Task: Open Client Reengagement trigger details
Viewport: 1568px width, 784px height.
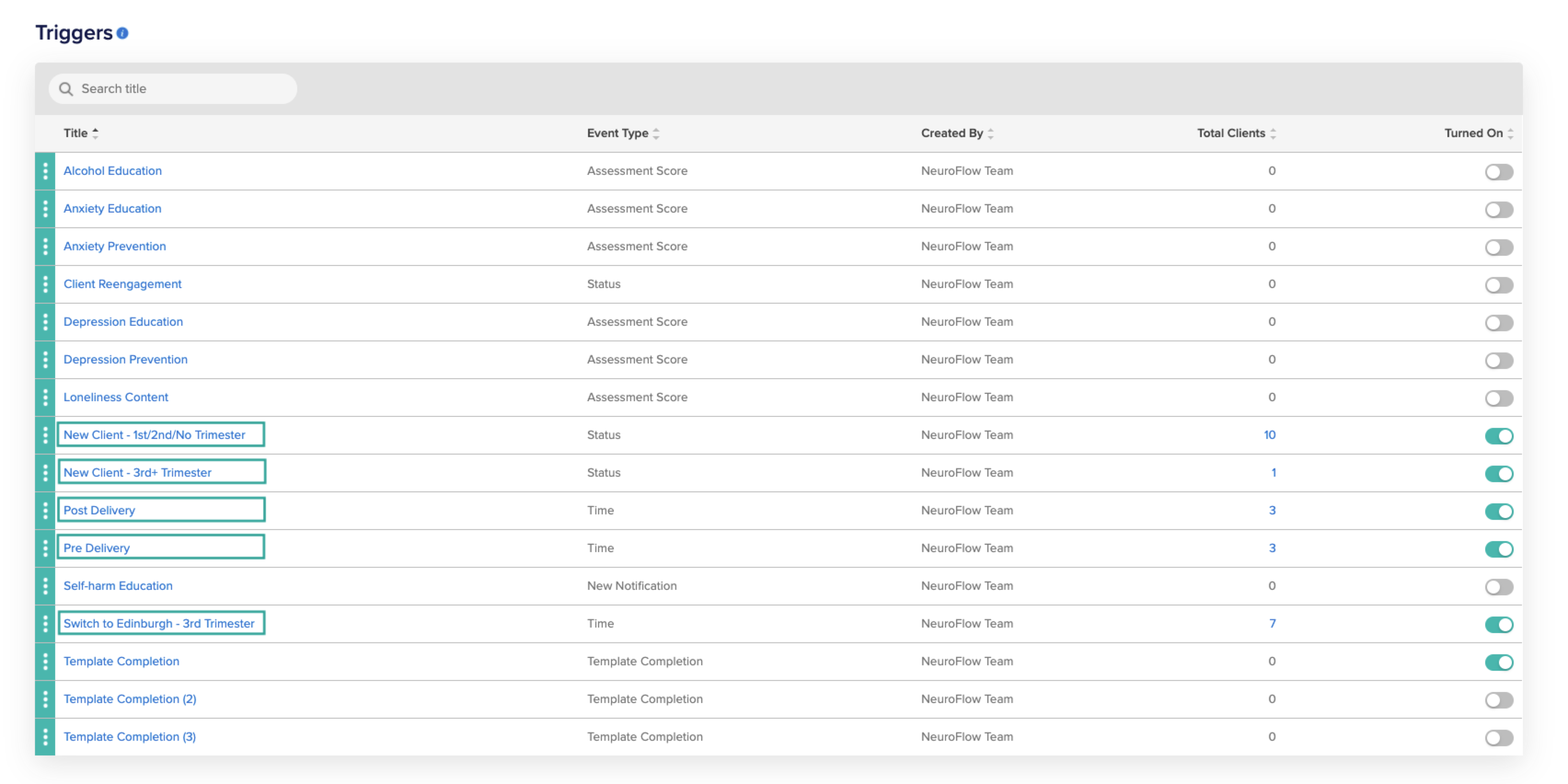Action: pyautogui.click(x=122, y=284)
